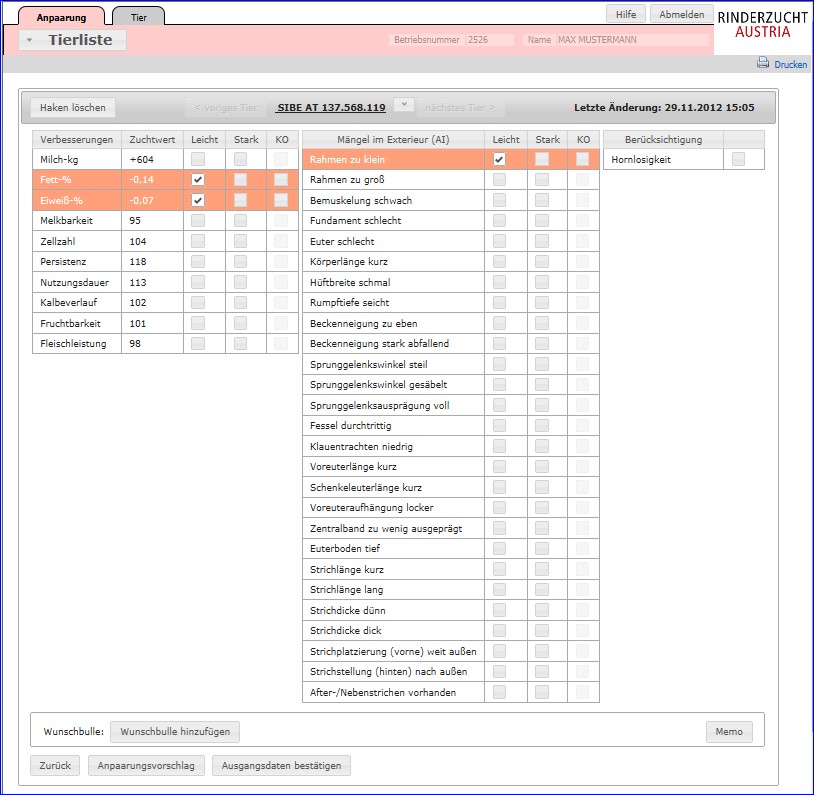Image resolution: width=814 pixels, height=795 pixels.
Task: Check Stark for Bemuskelung schwach
Action: [x=542, y=200]
